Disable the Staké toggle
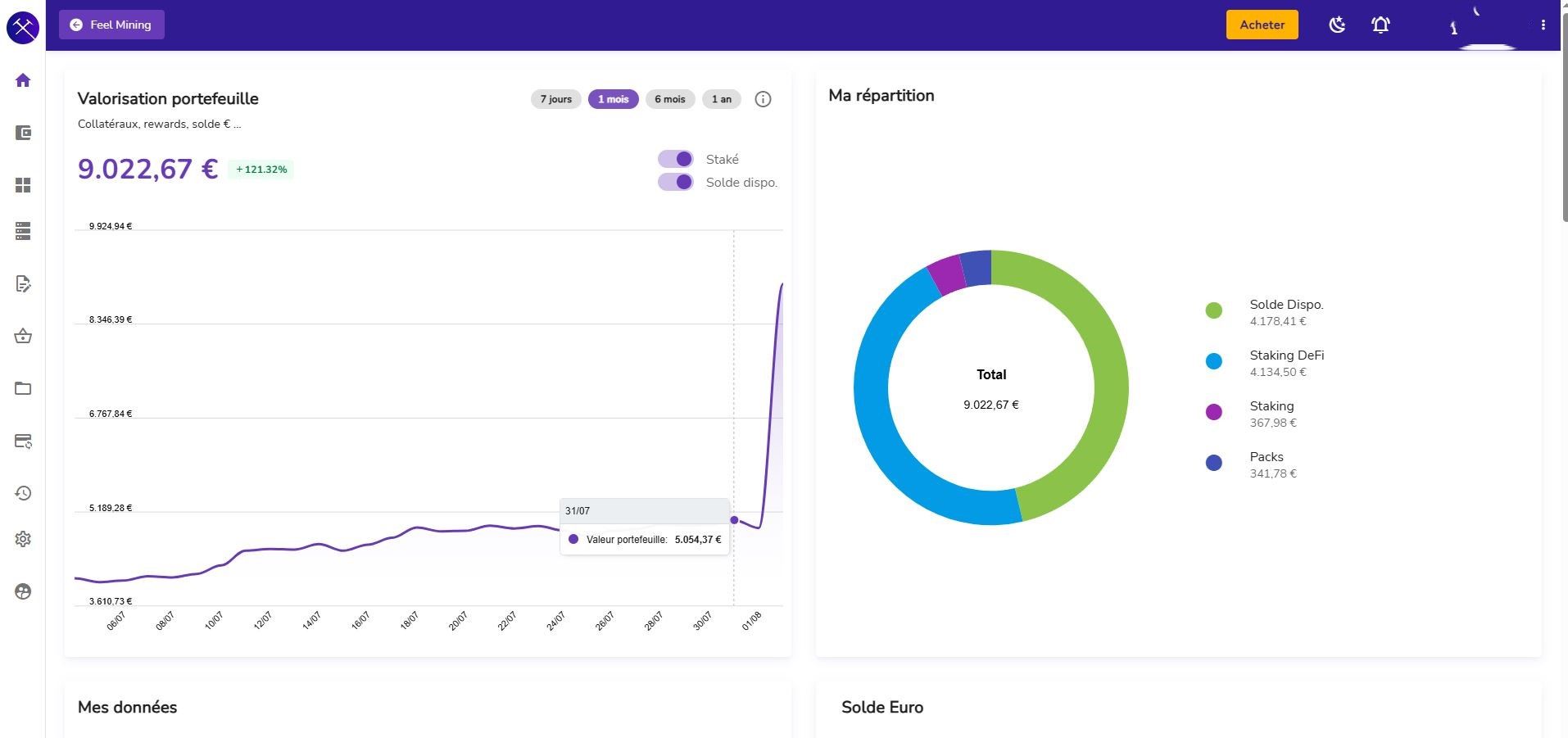Image resolution: width=1568 pixels, height=738 pixels. (x=676, y=159)
